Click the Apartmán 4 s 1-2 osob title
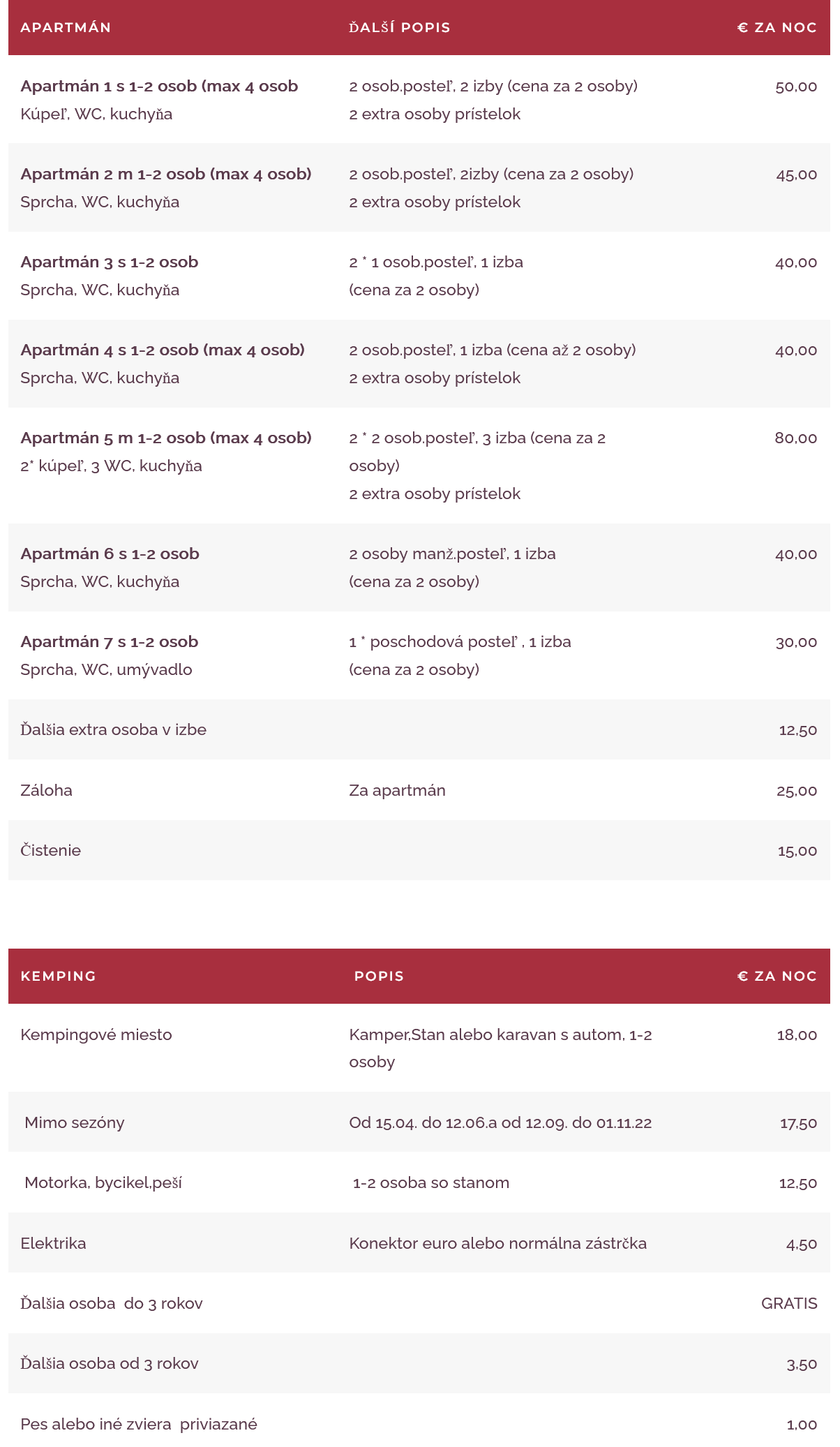This screenshot has width=840, height=1447. (163, 350)
